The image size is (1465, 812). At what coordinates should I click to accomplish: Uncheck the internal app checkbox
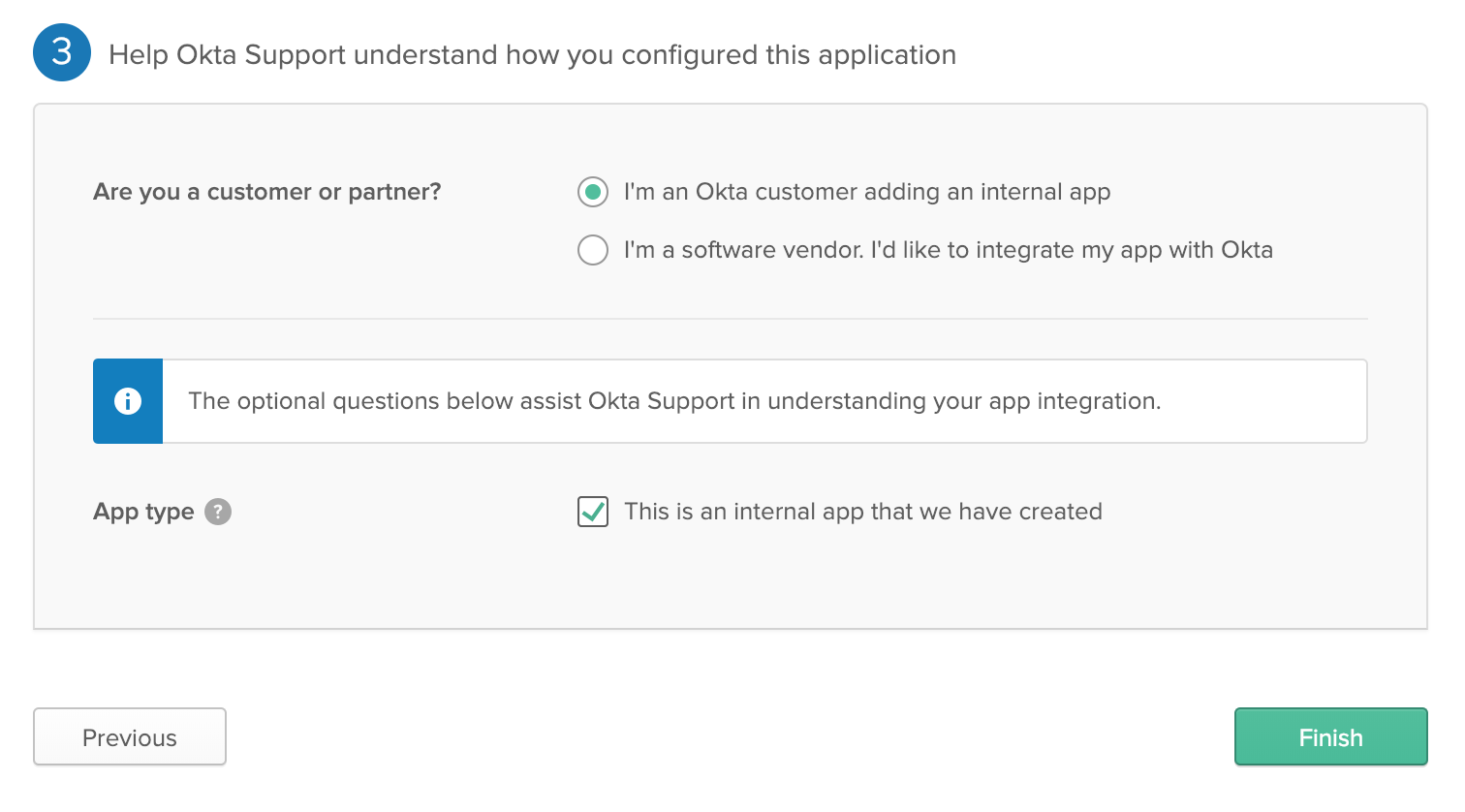[593, 512]
